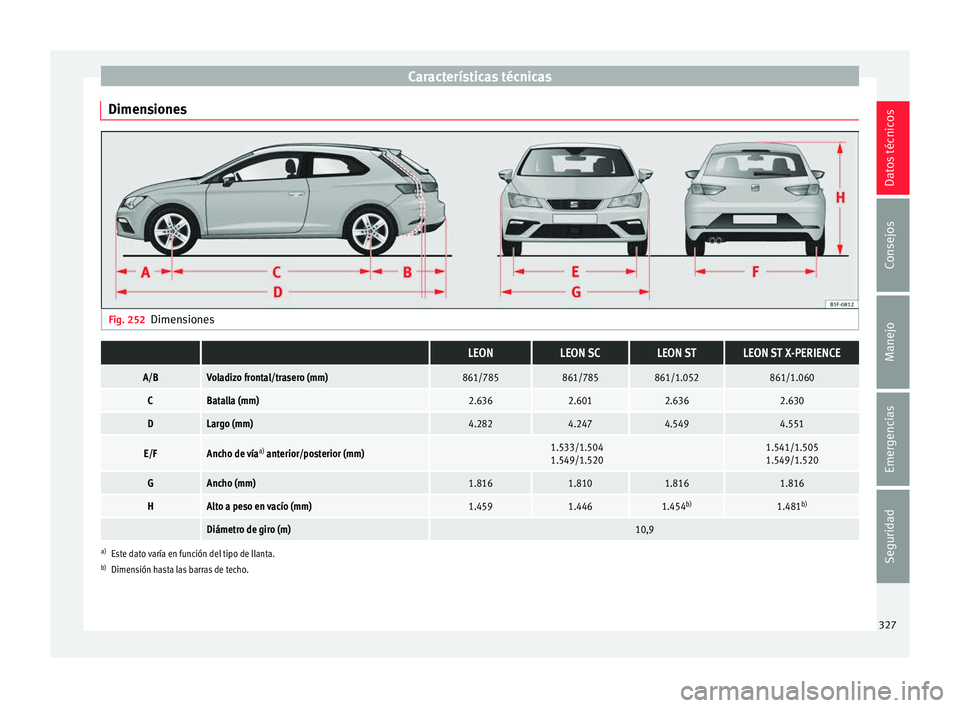Click the 10,9 turning diameter value
This screenshot has width=960, height=708.
[644, 529]
